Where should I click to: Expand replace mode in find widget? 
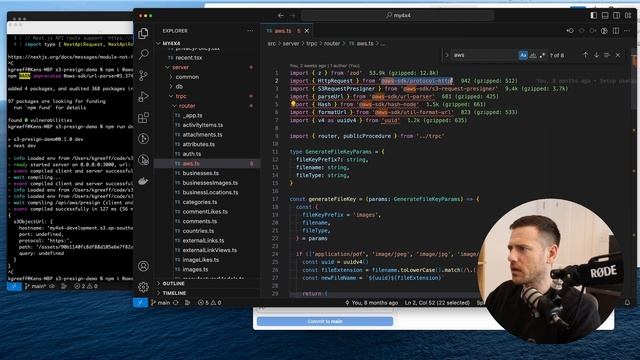tap(447, 55)
